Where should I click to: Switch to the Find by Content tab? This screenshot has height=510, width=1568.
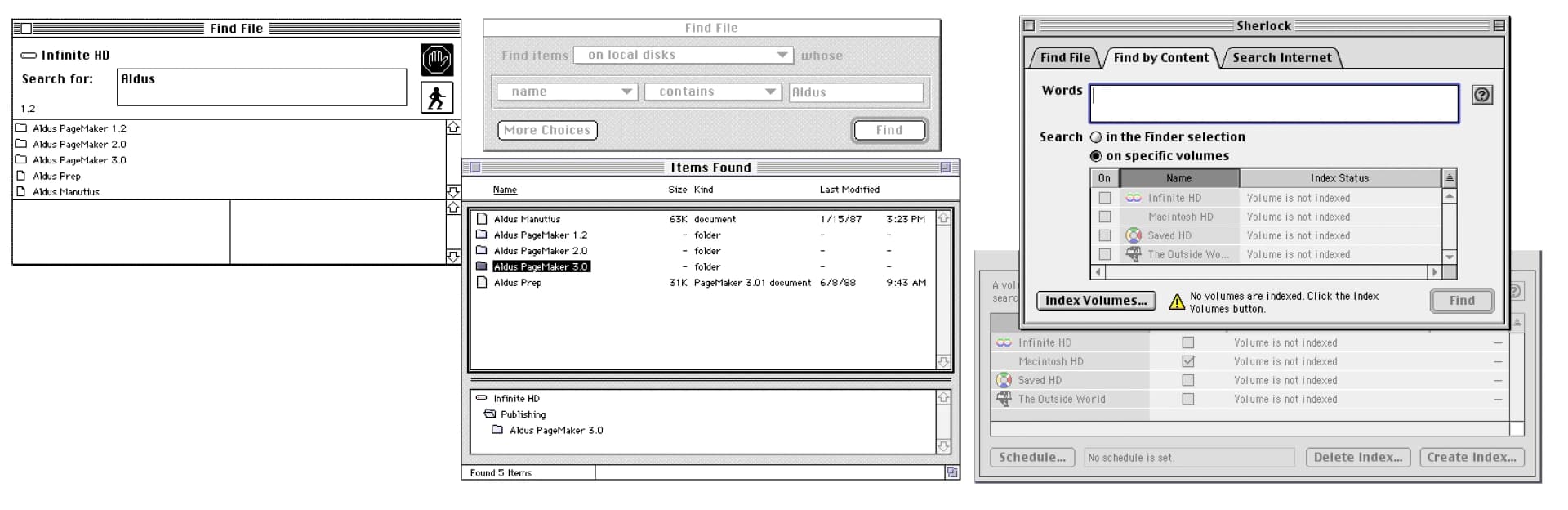1160,57
